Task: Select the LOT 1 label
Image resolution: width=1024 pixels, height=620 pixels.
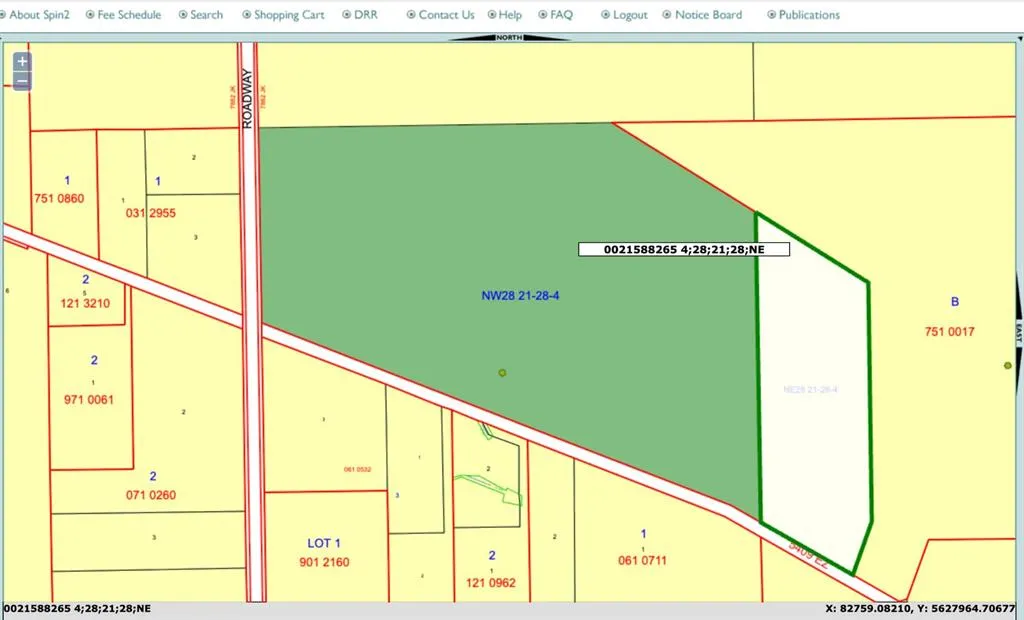Action: (x=324, y=543)
